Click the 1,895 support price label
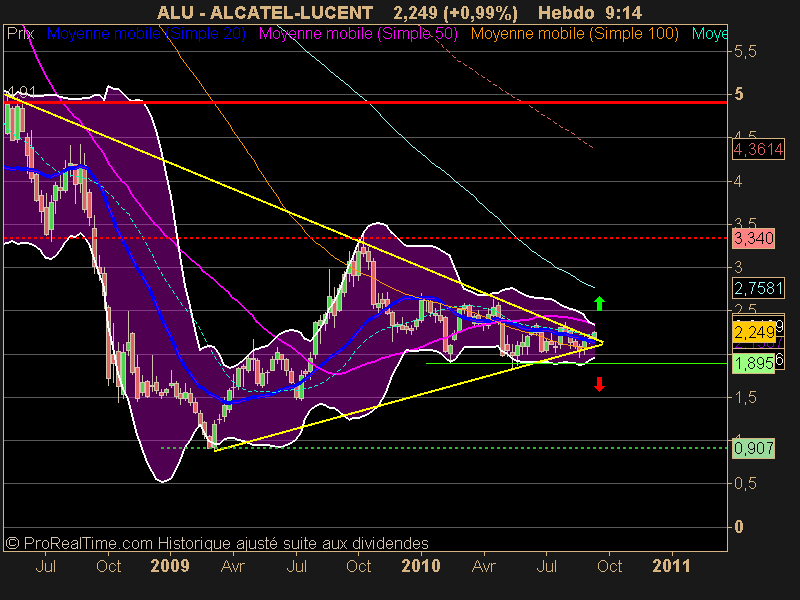 pos(754,364)
